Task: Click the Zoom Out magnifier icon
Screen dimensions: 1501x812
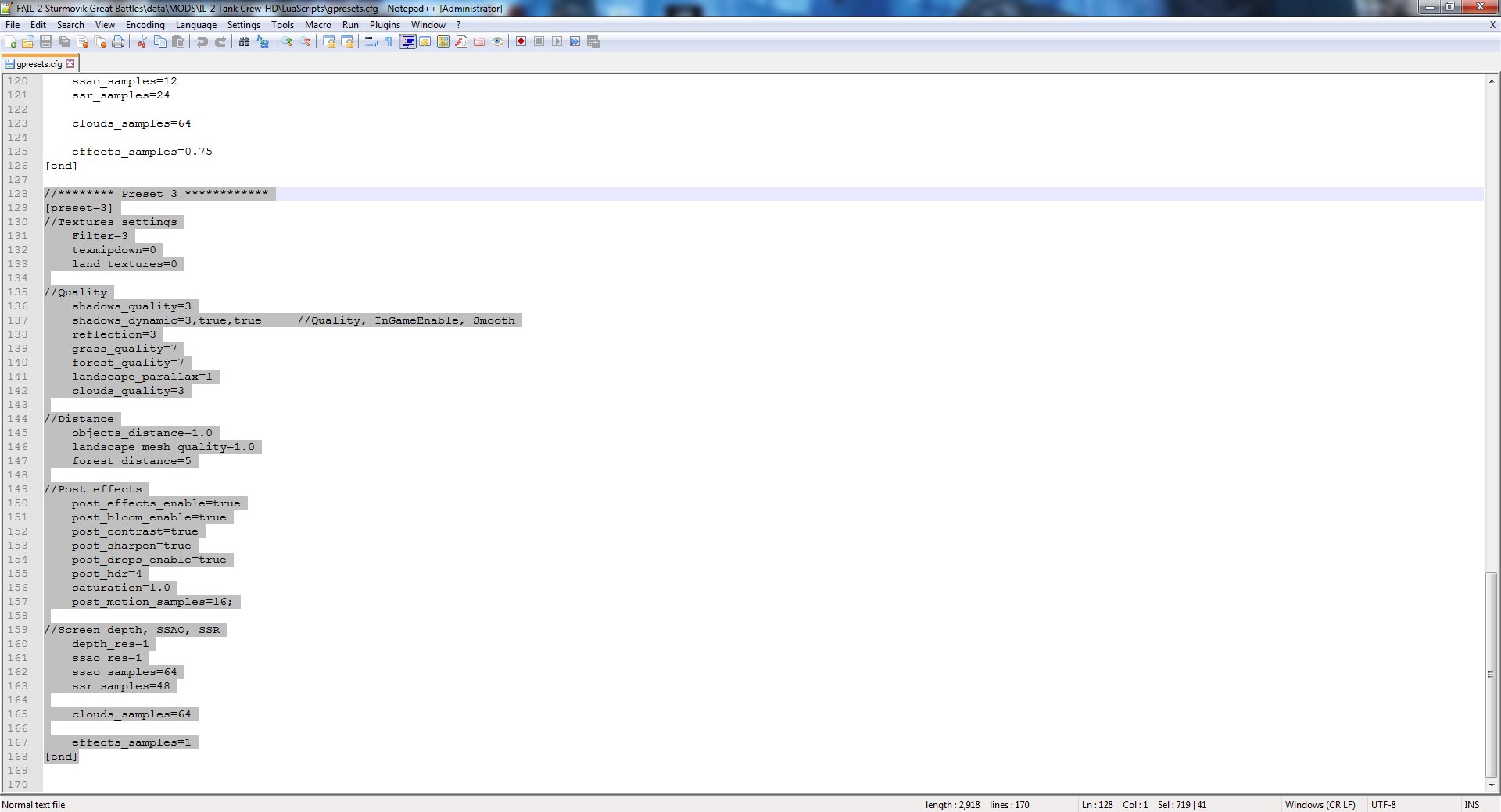Action: [x=305, y=41]
